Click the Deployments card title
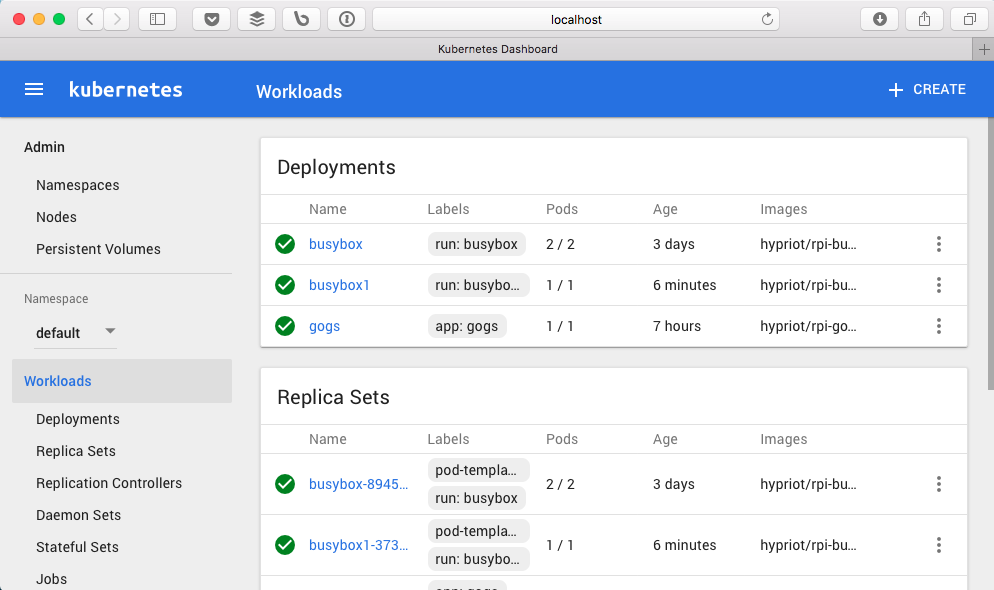Viewport: 994px width, 590px height. pyautogui.click(x=336, y=167)
